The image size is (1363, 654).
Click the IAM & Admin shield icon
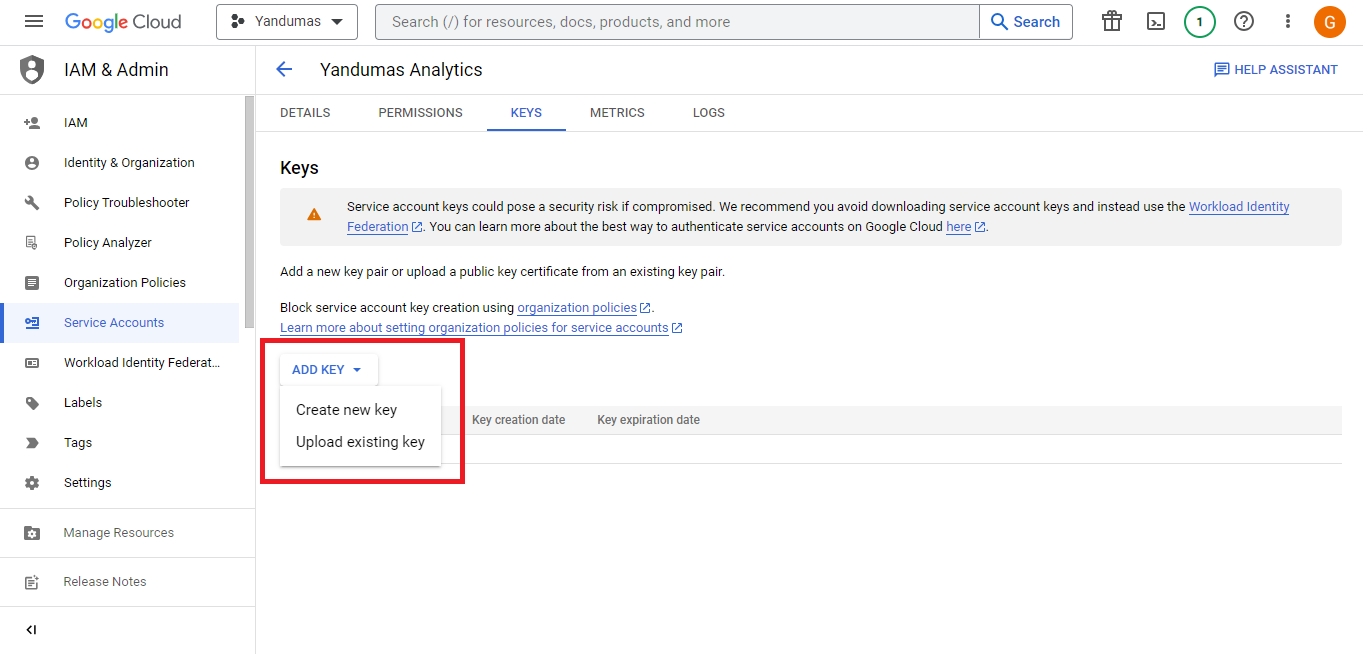tap(33, 70)
